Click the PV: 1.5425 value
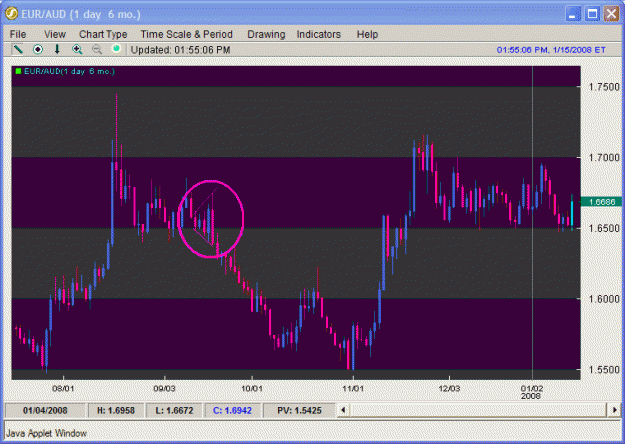Viewport: 625px width, 444px height. coord(299,411)
